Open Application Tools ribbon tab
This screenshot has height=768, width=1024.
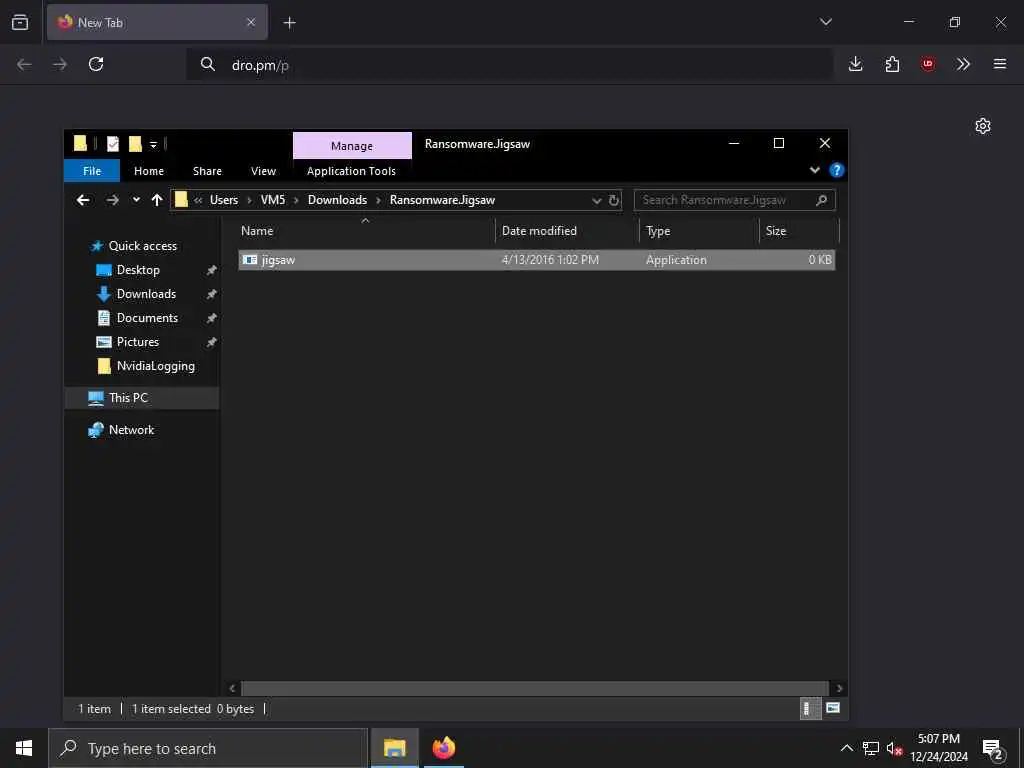[x=351, y=171]
